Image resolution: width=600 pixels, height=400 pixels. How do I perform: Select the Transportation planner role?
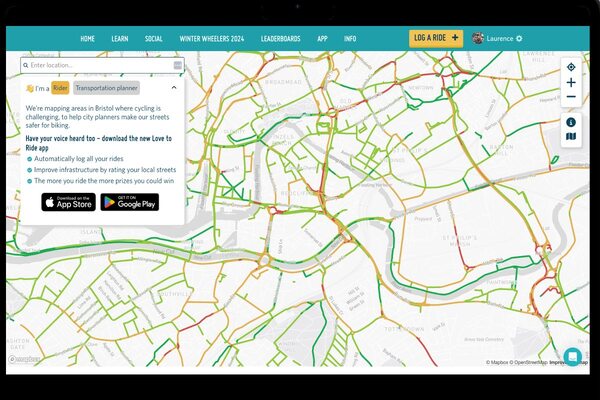coord(106,88)
